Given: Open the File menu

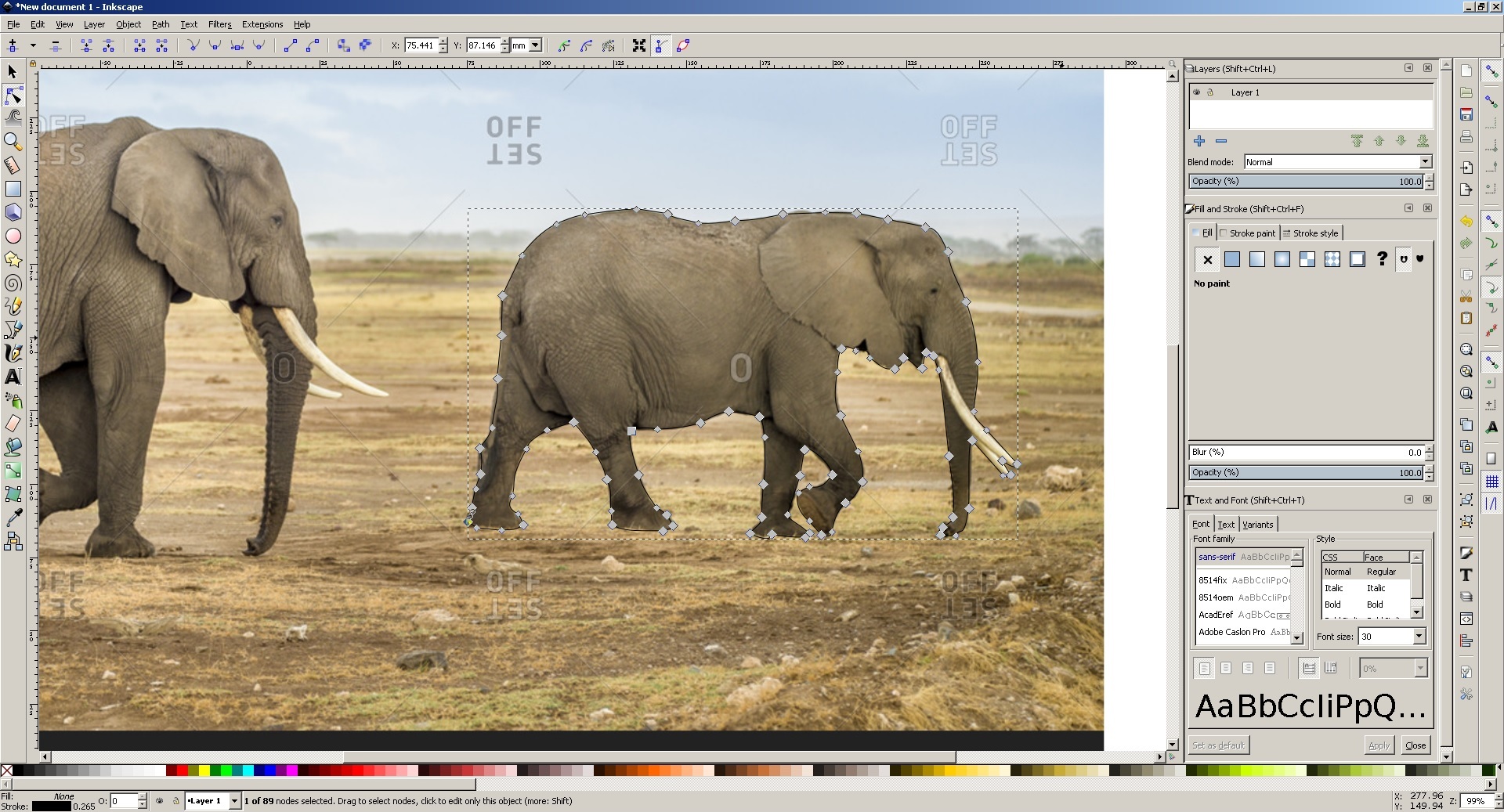Looking at the screenshot, I should click(x=13, y=24).
